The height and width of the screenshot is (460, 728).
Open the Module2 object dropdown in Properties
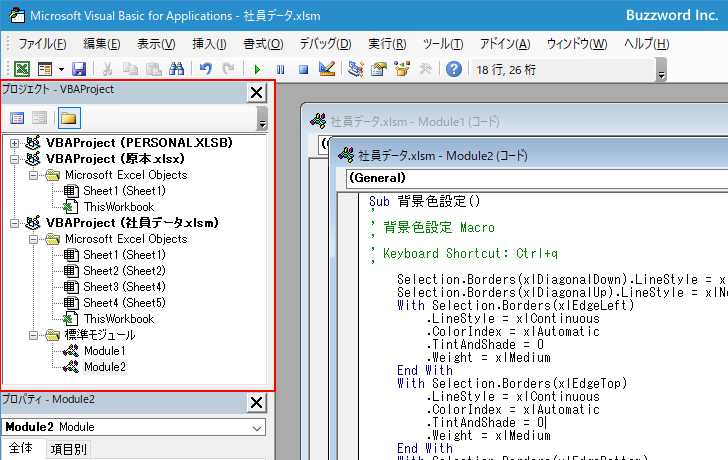[x=257, y=428]
